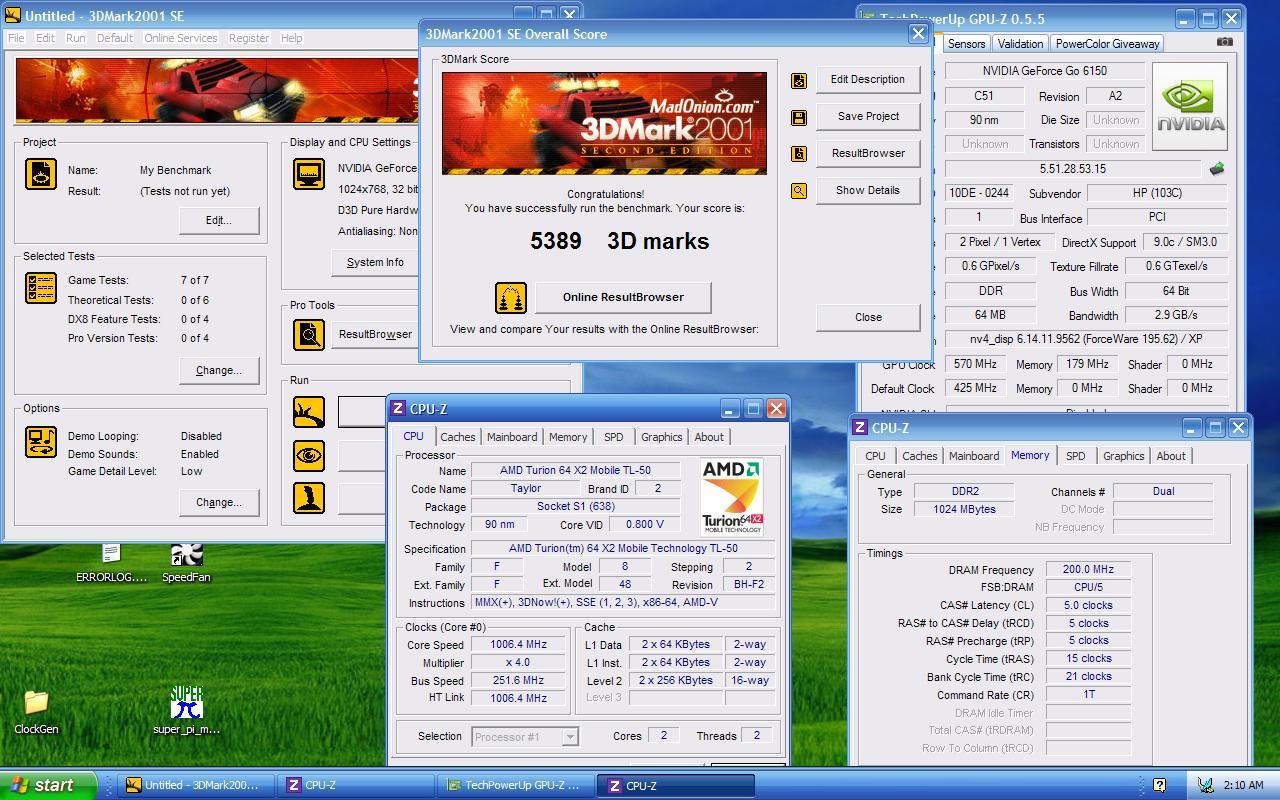The width and height of the screenshot is (1280, 800).
Task: Click the Save Project button
Action: (868, 117)
